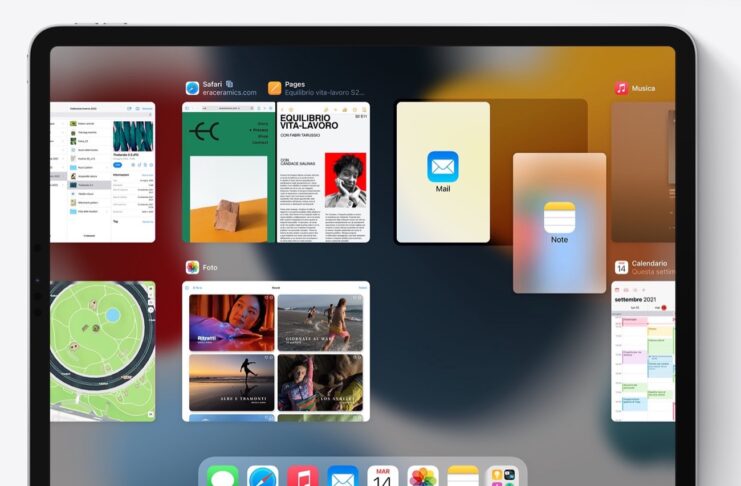Switch to the Files app card

(x=103, y=173)
